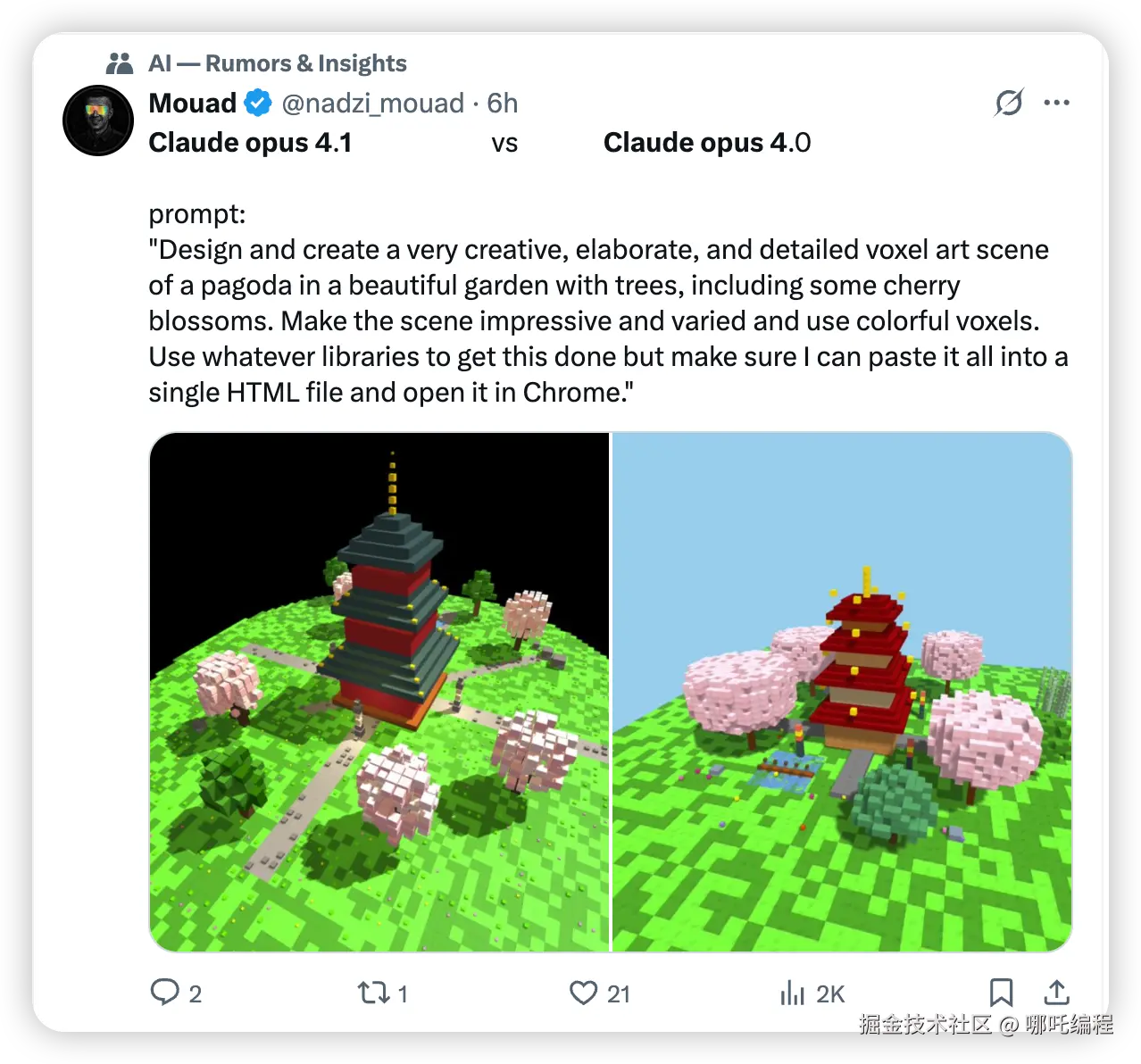Open the left black-background pagoda image
1141x1064 pixels.
pos(379,692)
